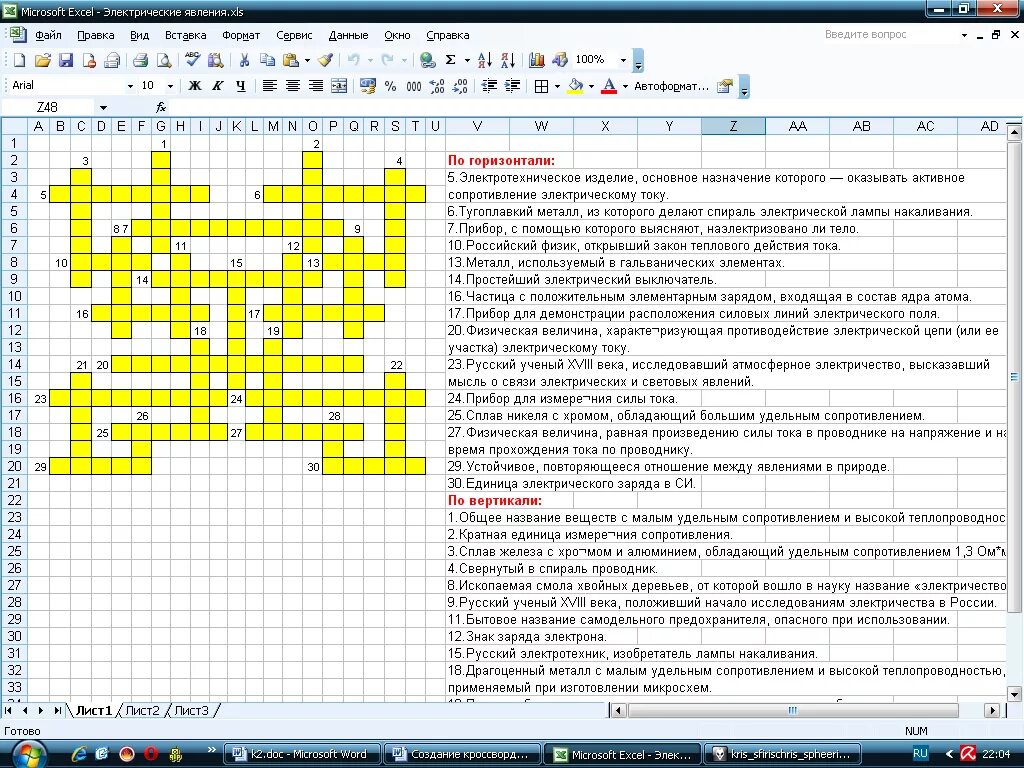This screenshot has width=1024, height=768.
Task: Select column Z header
Action: pos(733,126)
